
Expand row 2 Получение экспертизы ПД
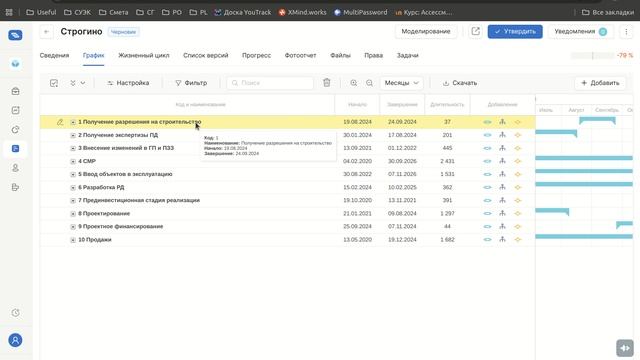tap(73, 135)
